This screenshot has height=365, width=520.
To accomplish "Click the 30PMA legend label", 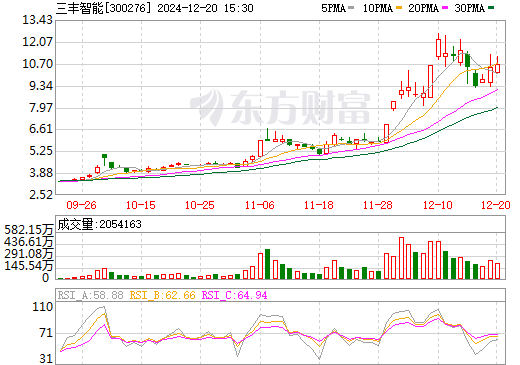I will click(469, 8).
